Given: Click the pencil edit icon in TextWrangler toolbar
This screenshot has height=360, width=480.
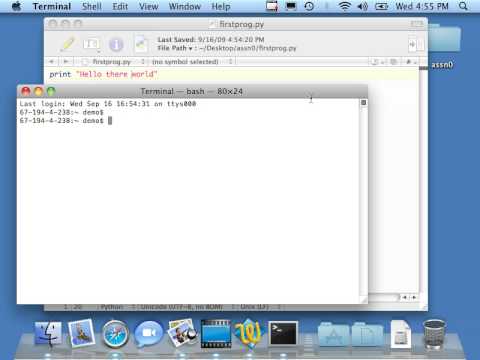Looking at the screenshot, I should [69, 44].
